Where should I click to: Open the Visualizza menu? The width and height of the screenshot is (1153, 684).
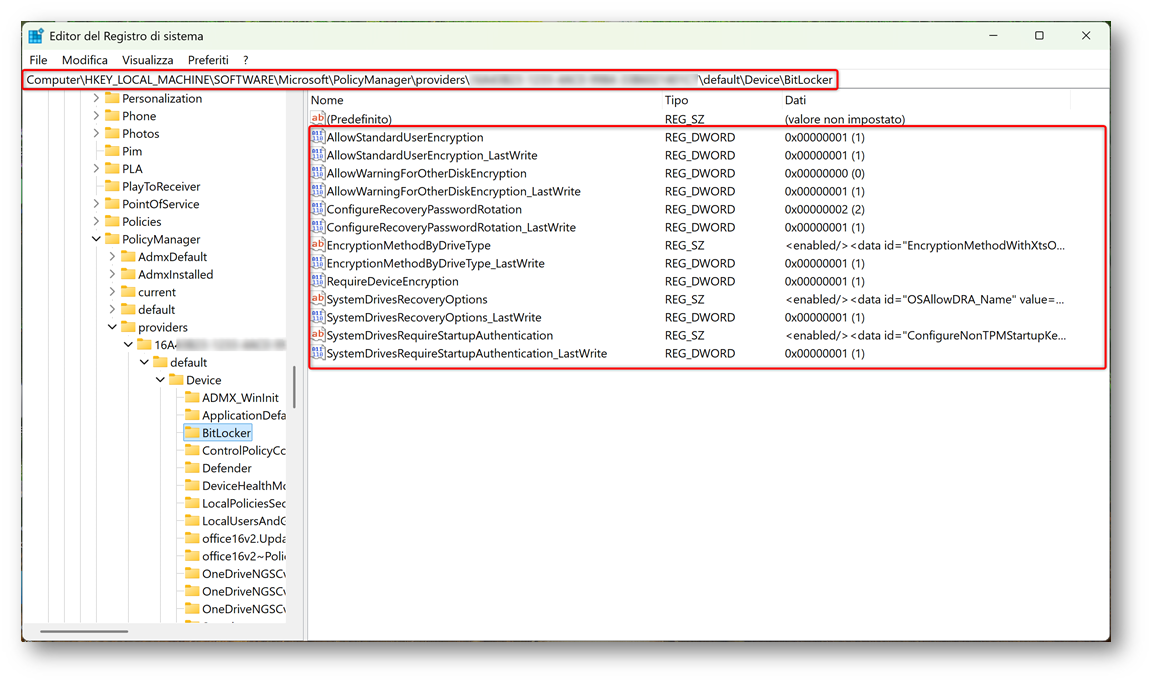coord(148,60)
